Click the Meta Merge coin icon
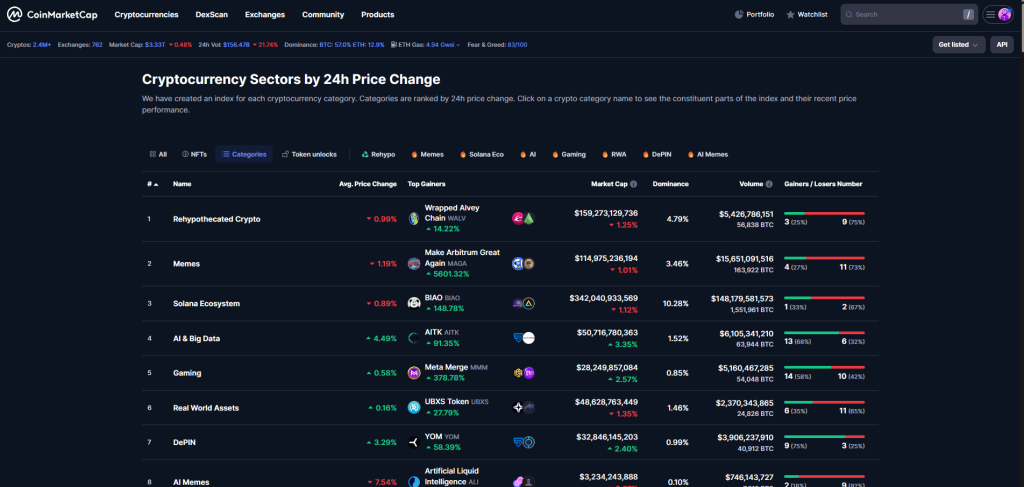Viewport: 1024px width, 487px height. click(413, 373)
